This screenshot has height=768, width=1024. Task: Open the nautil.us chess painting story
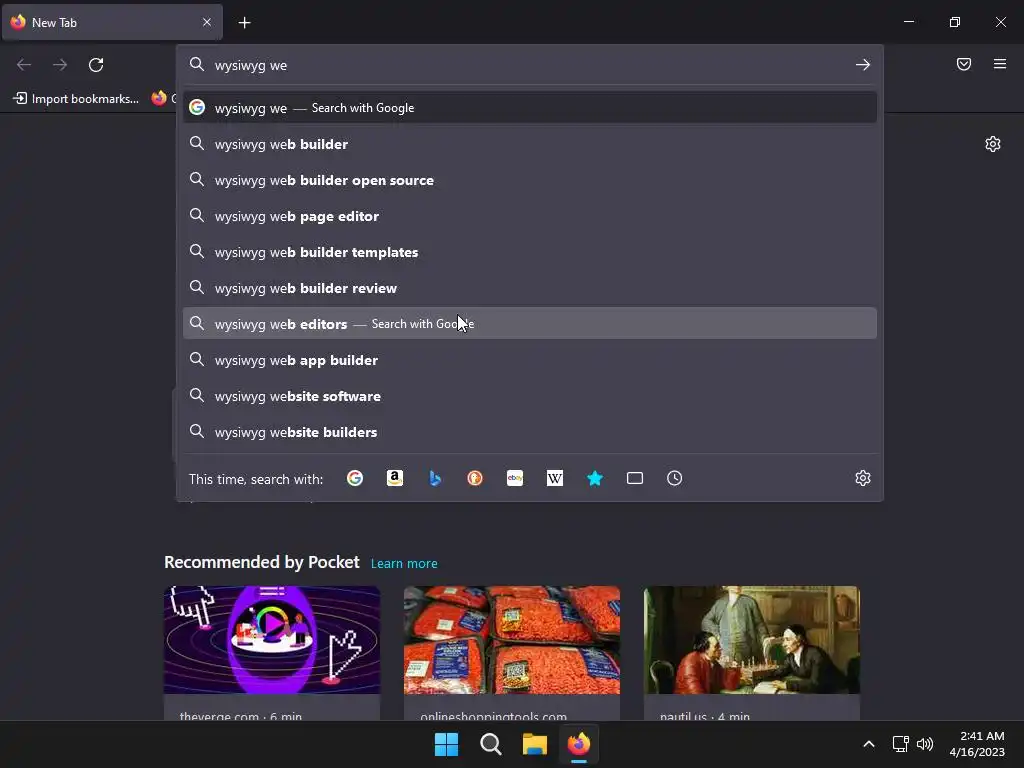(x=752, y=640)
